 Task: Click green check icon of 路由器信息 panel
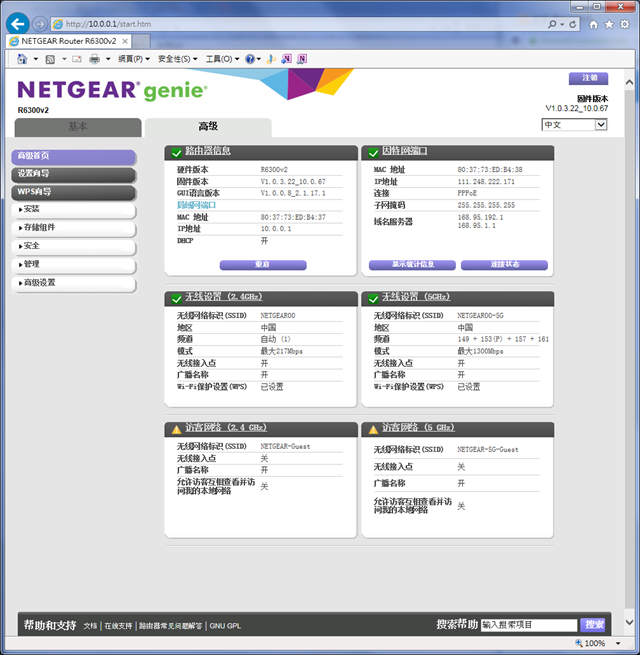176,152
